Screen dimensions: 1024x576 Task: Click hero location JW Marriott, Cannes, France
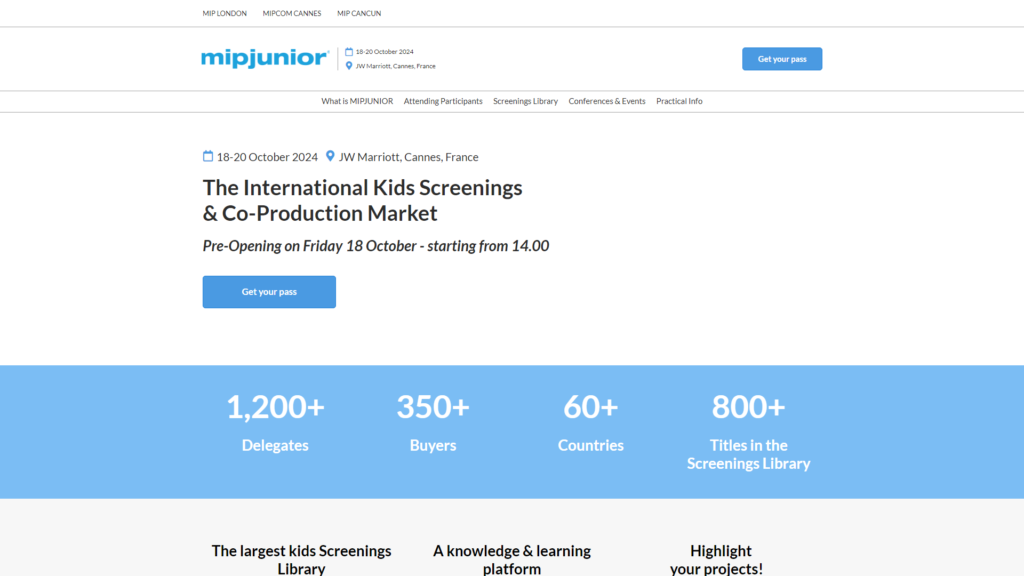(x=408, y=157)
